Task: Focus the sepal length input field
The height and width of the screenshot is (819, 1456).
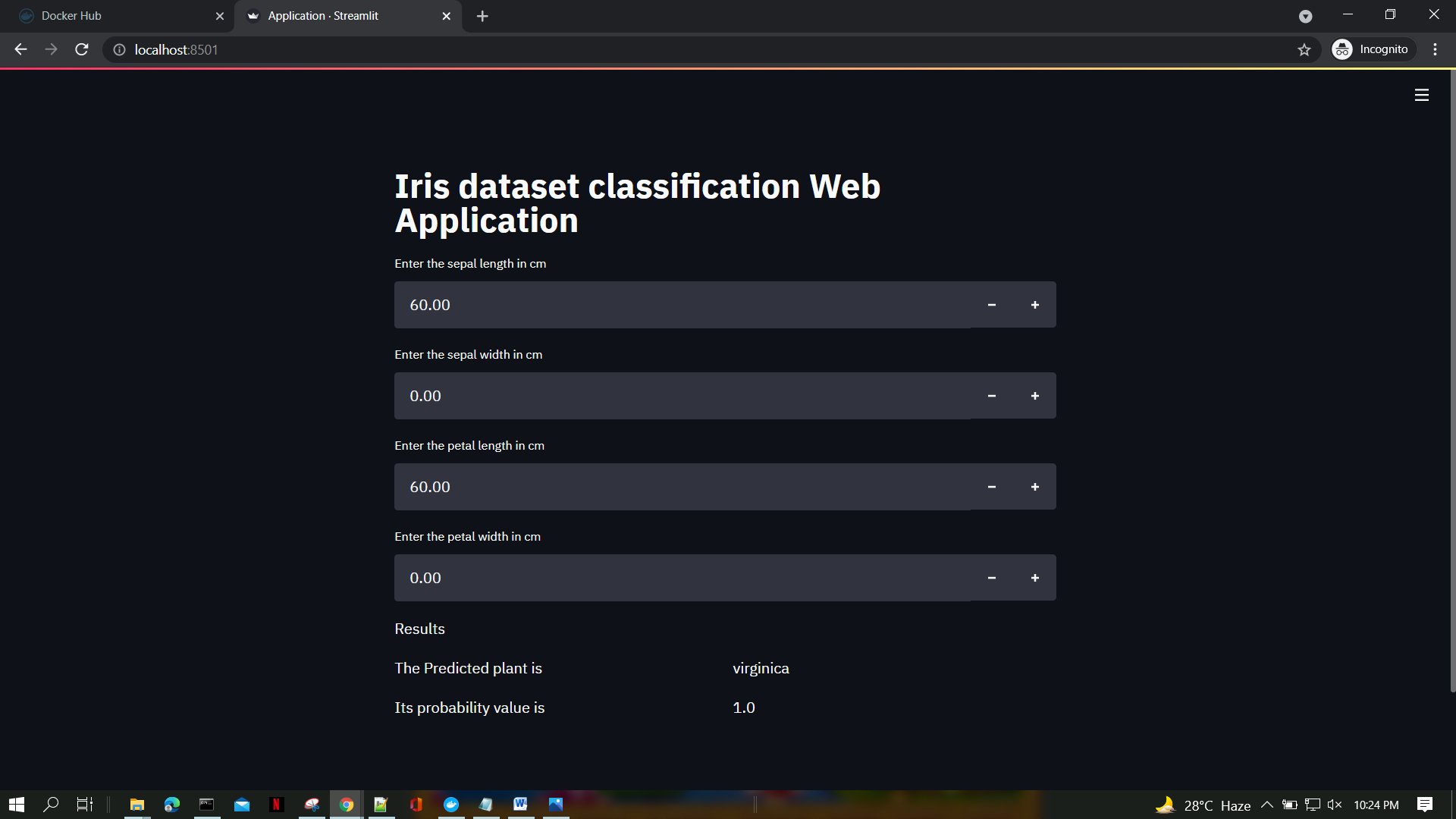Action: pos(681,305)
